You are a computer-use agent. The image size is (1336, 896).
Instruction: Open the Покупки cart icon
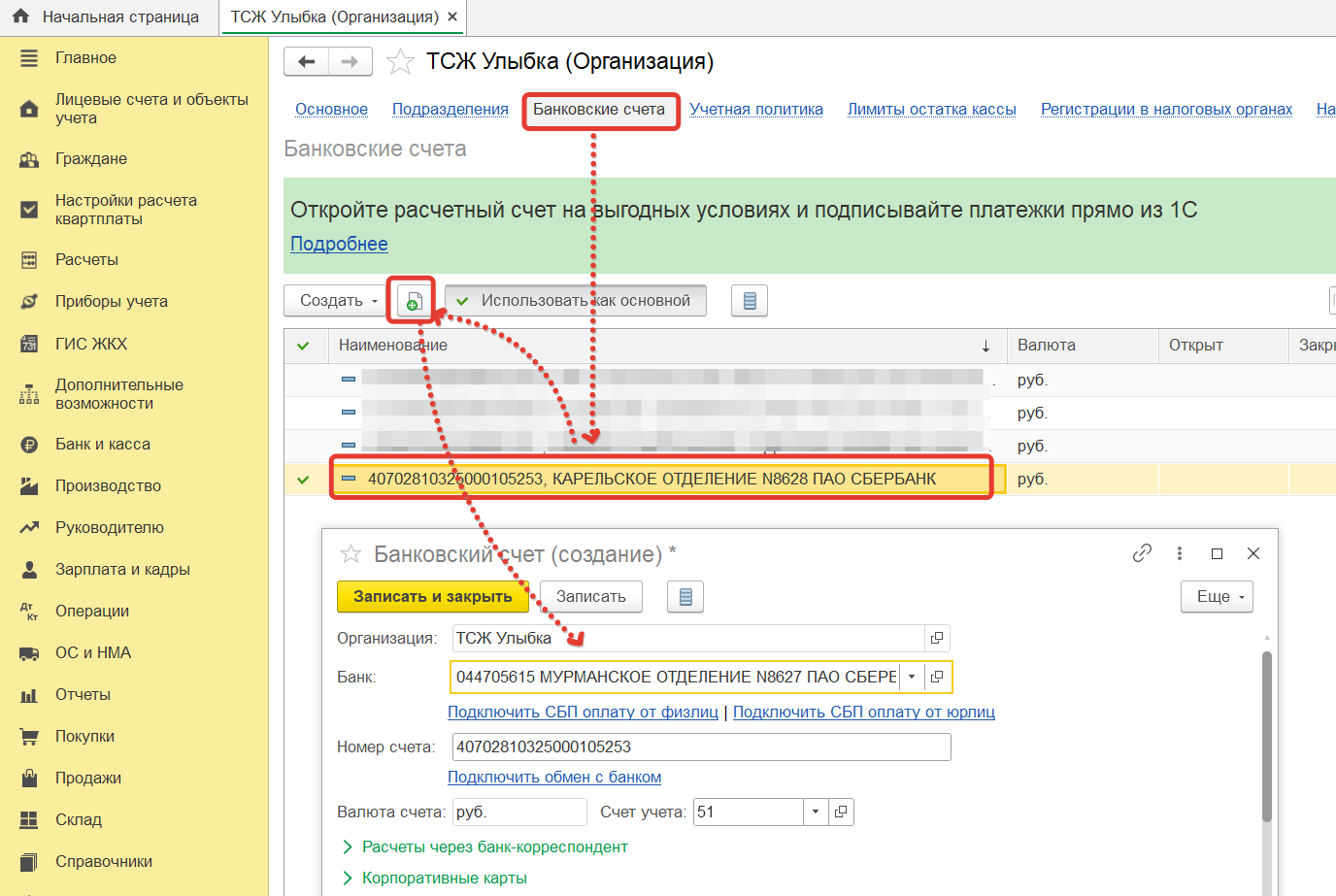[29, 737]
